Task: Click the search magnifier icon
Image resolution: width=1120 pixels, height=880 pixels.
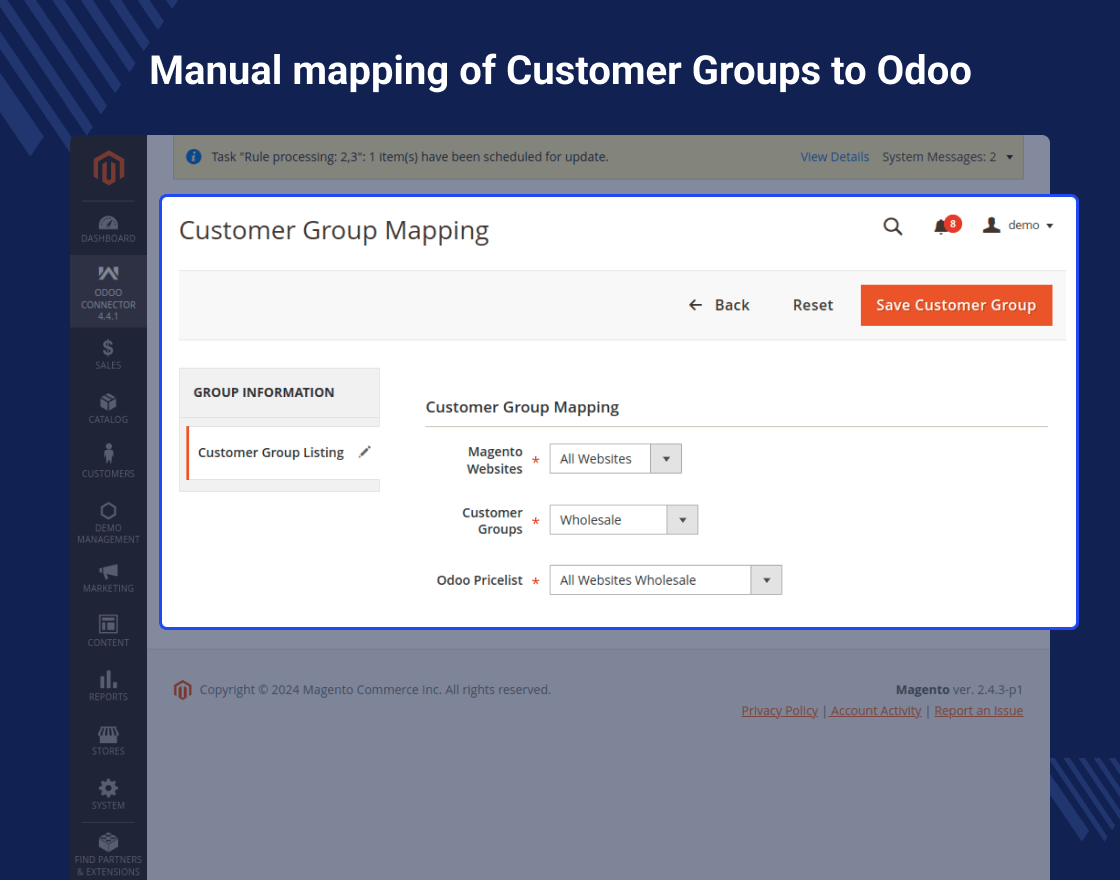Action: point(893,226)
